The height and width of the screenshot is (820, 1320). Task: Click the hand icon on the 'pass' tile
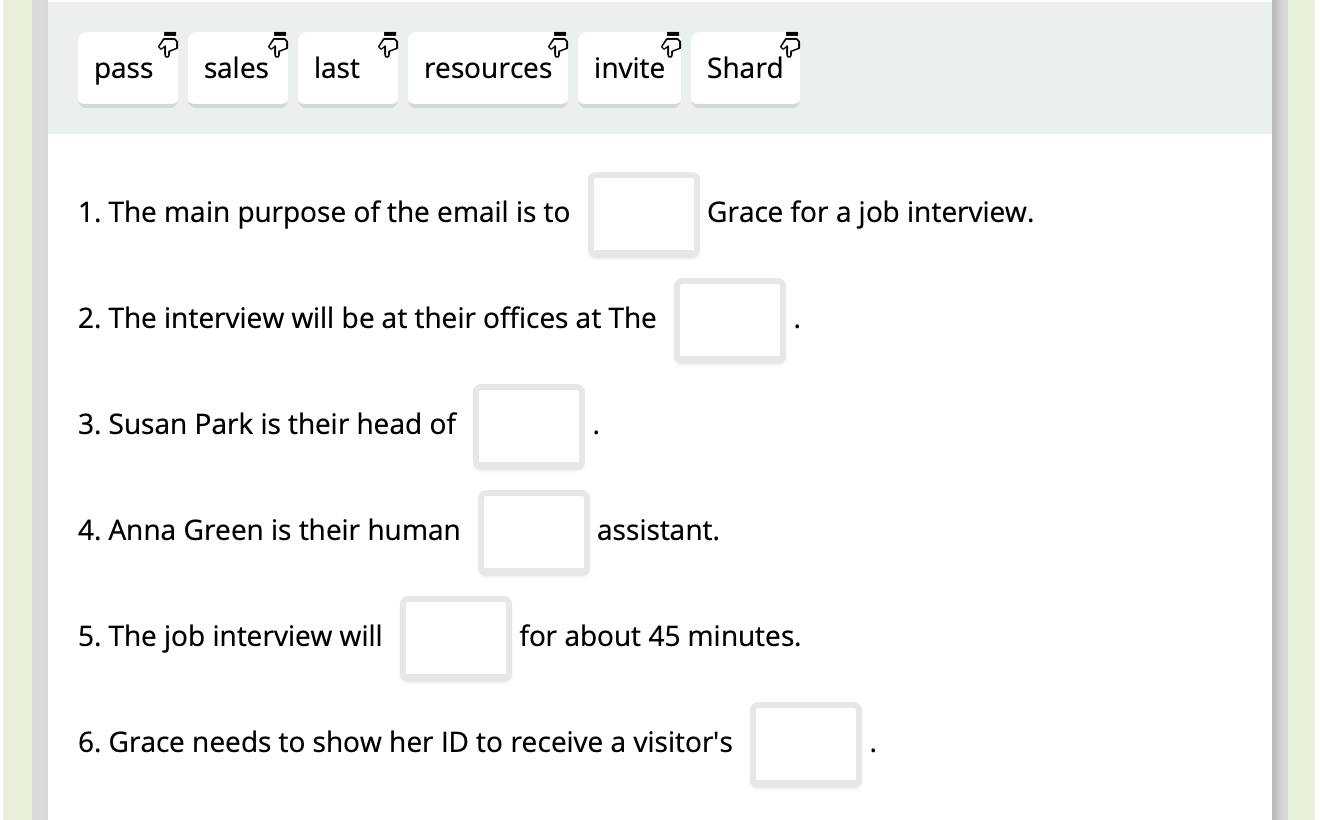point(168,44)
